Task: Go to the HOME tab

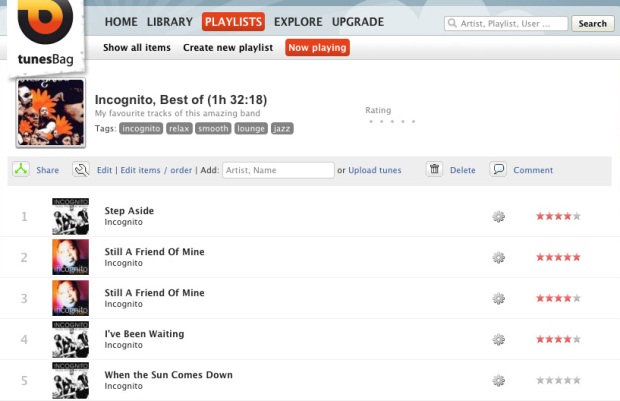Action: 121,22
